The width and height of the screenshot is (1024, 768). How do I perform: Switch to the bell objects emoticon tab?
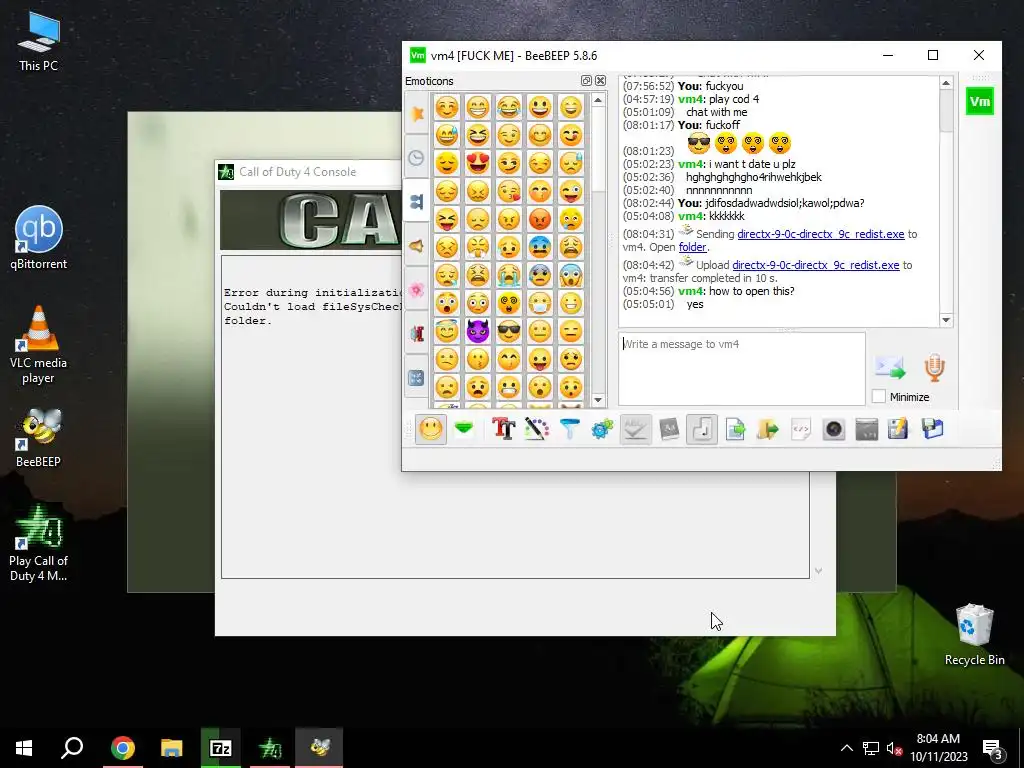(417, 246)
